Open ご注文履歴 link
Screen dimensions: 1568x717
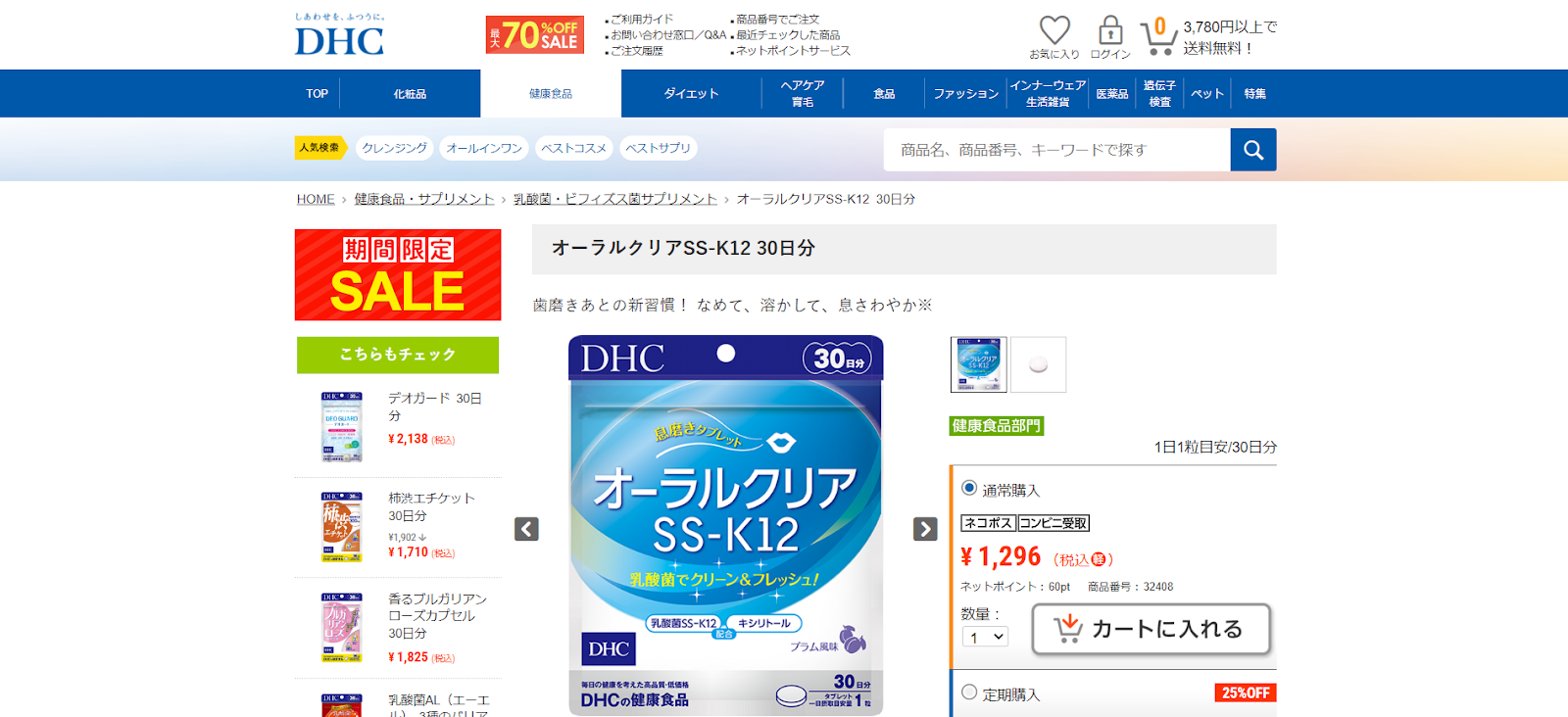coord(637,51)
